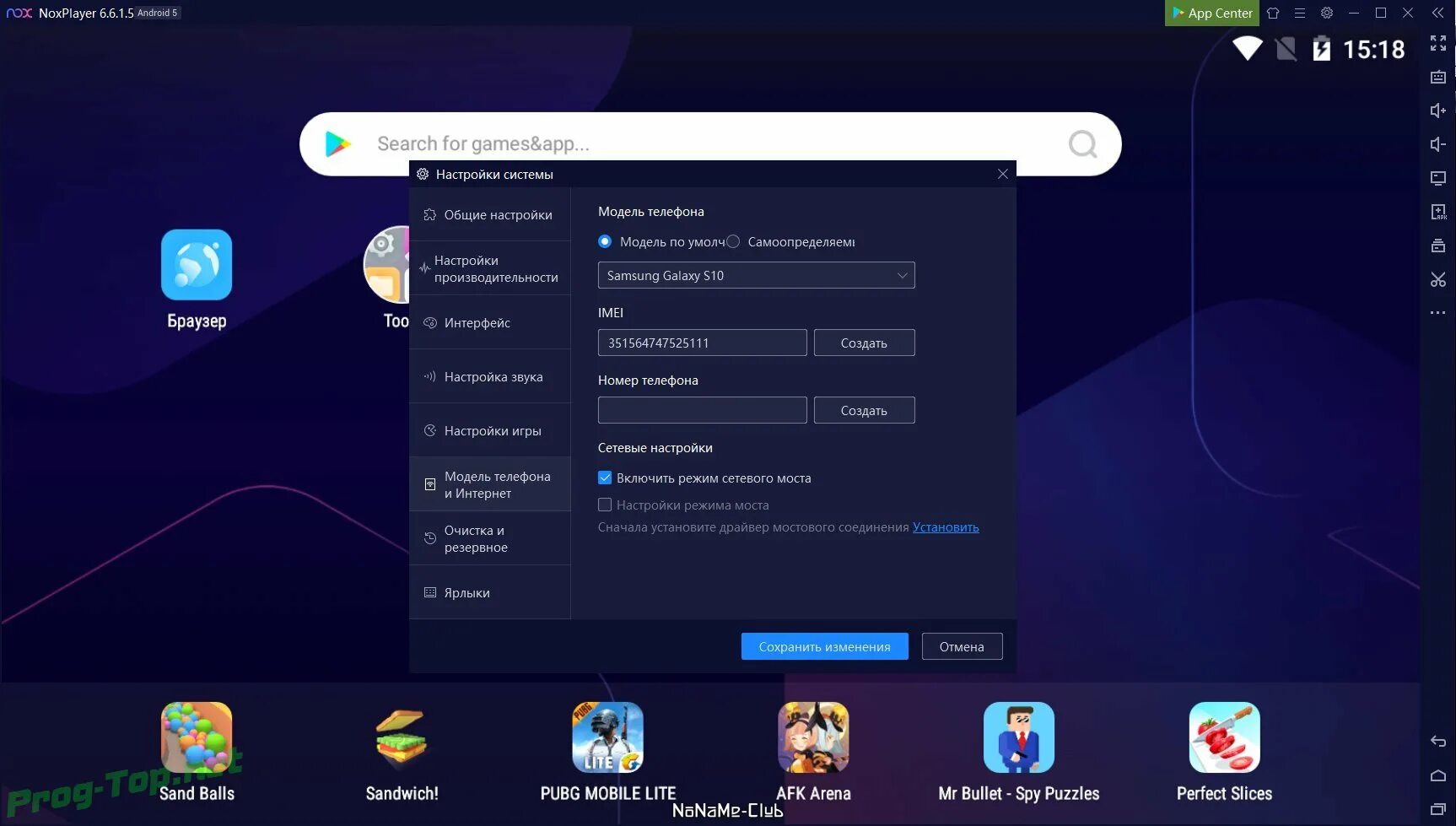Image resolution: width=1456 pixels, height=826 pixels.
Task: Collapse the sidebar with double-arrow icon
Action: click(1438, 13)
